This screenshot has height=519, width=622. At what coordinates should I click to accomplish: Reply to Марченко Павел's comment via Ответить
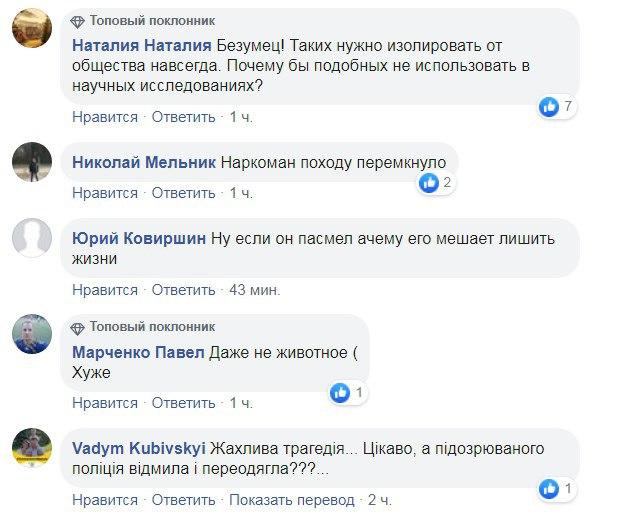pyautogui.click(x=184, y=403)
